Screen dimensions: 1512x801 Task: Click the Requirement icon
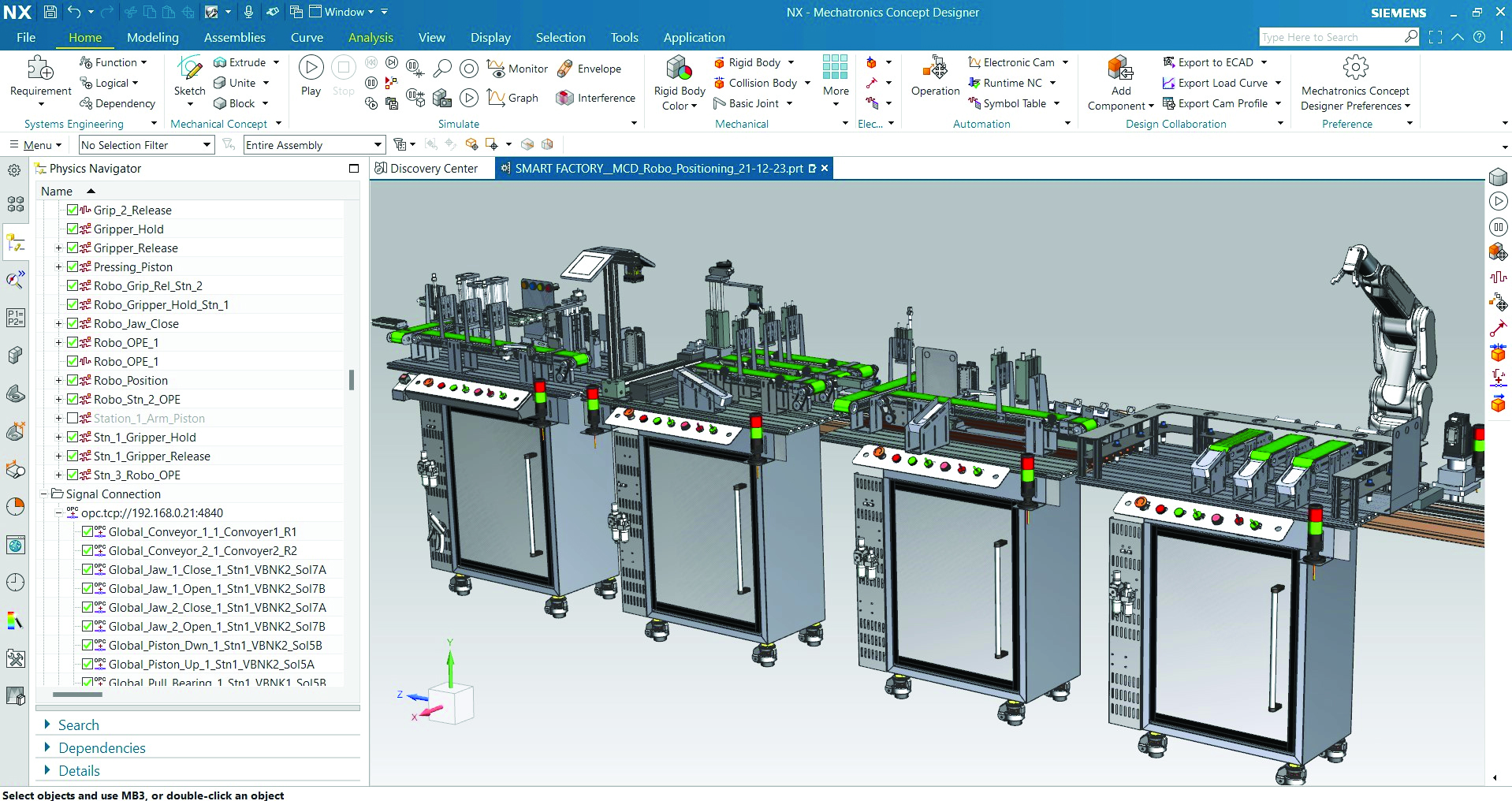tap(40, 69)
